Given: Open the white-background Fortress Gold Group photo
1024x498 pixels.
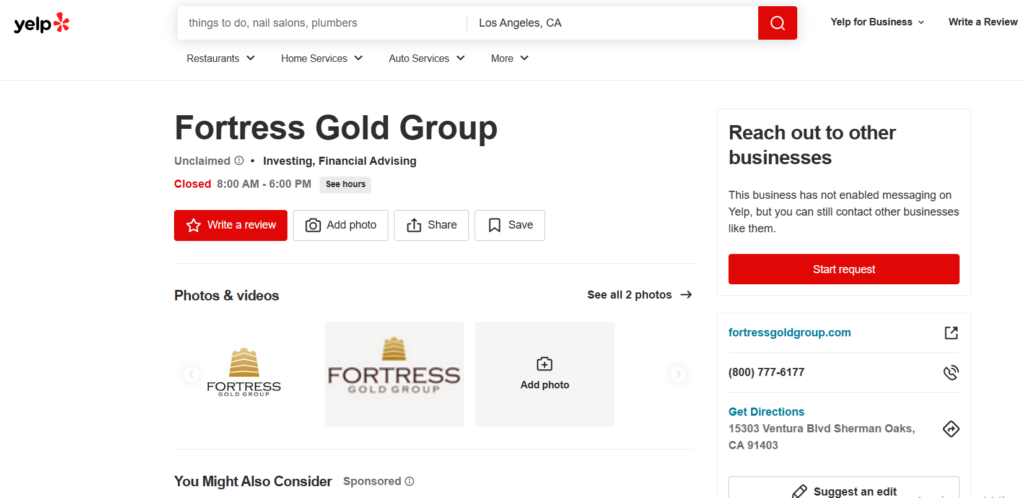Looking at the screenshot, I should click(244, 374).
